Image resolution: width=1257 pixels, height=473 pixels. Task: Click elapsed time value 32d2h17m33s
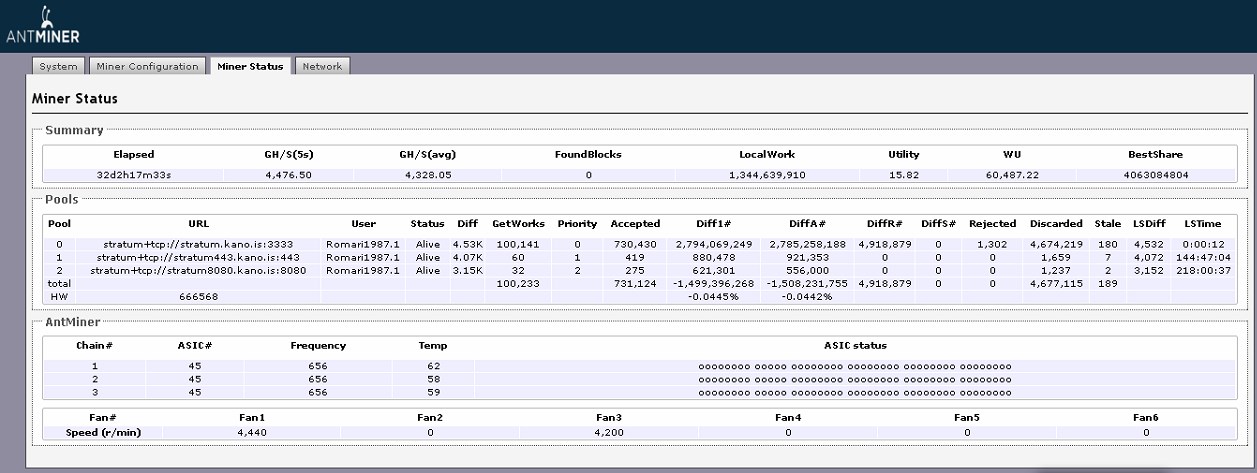(x=133, y=175)
